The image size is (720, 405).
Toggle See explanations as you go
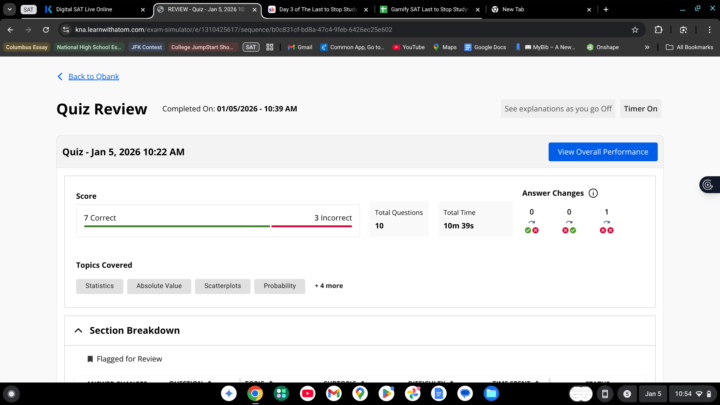(557, 109)
